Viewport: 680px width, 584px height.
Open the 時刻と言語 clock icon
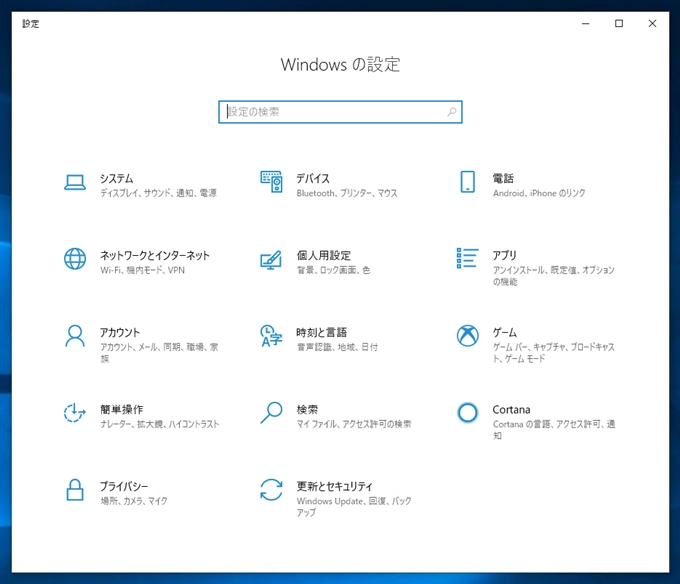pyautogui.click(x=271, y=336)
